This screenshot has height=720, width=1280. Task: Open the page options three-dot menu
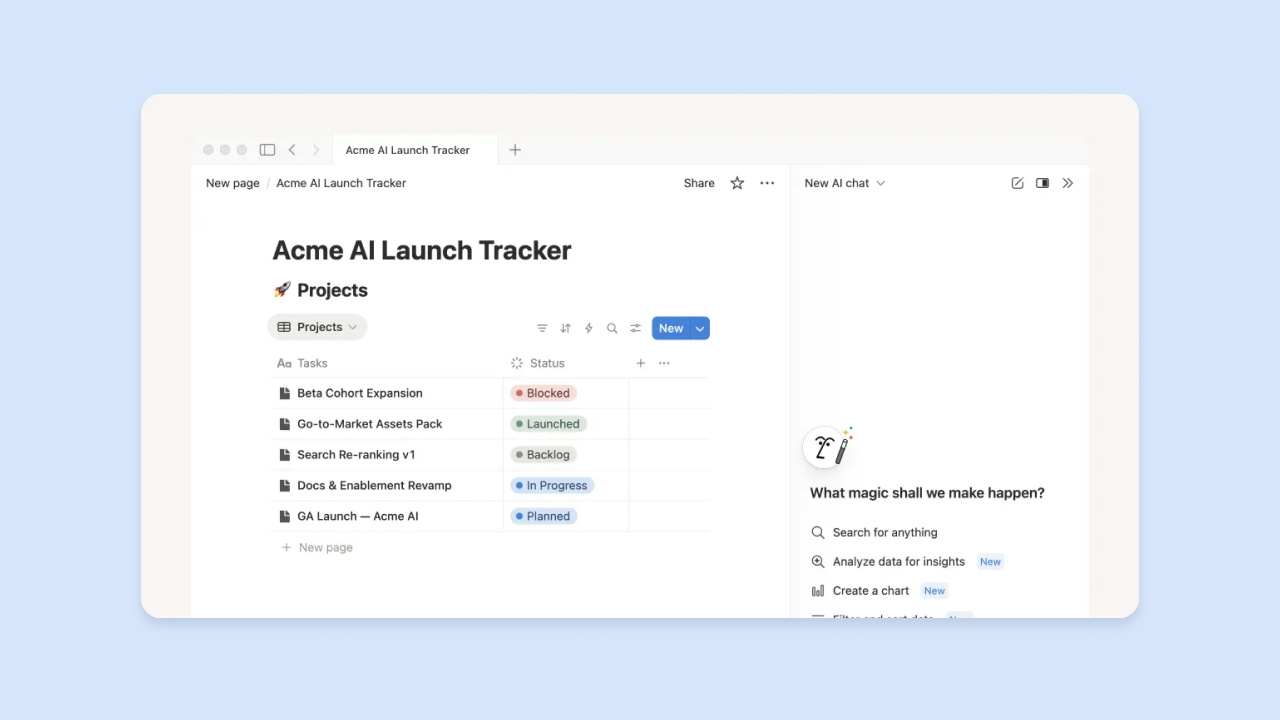[x=767, y=183]
